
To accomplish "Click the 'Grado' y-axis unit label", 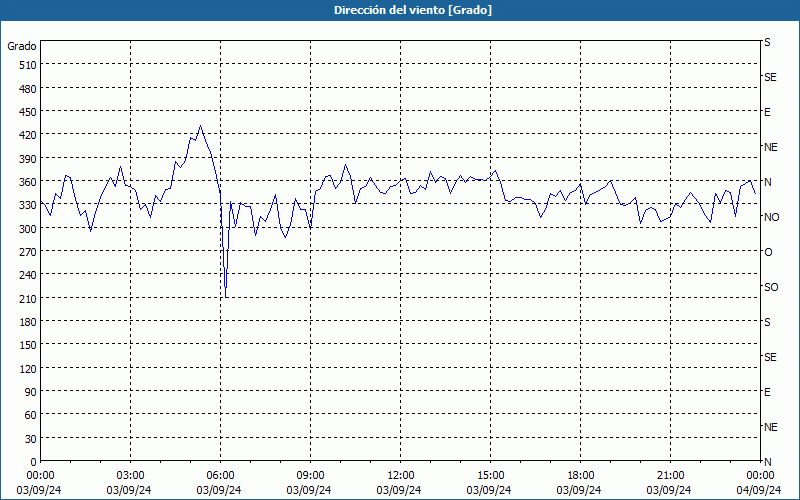I will (22, 46).
